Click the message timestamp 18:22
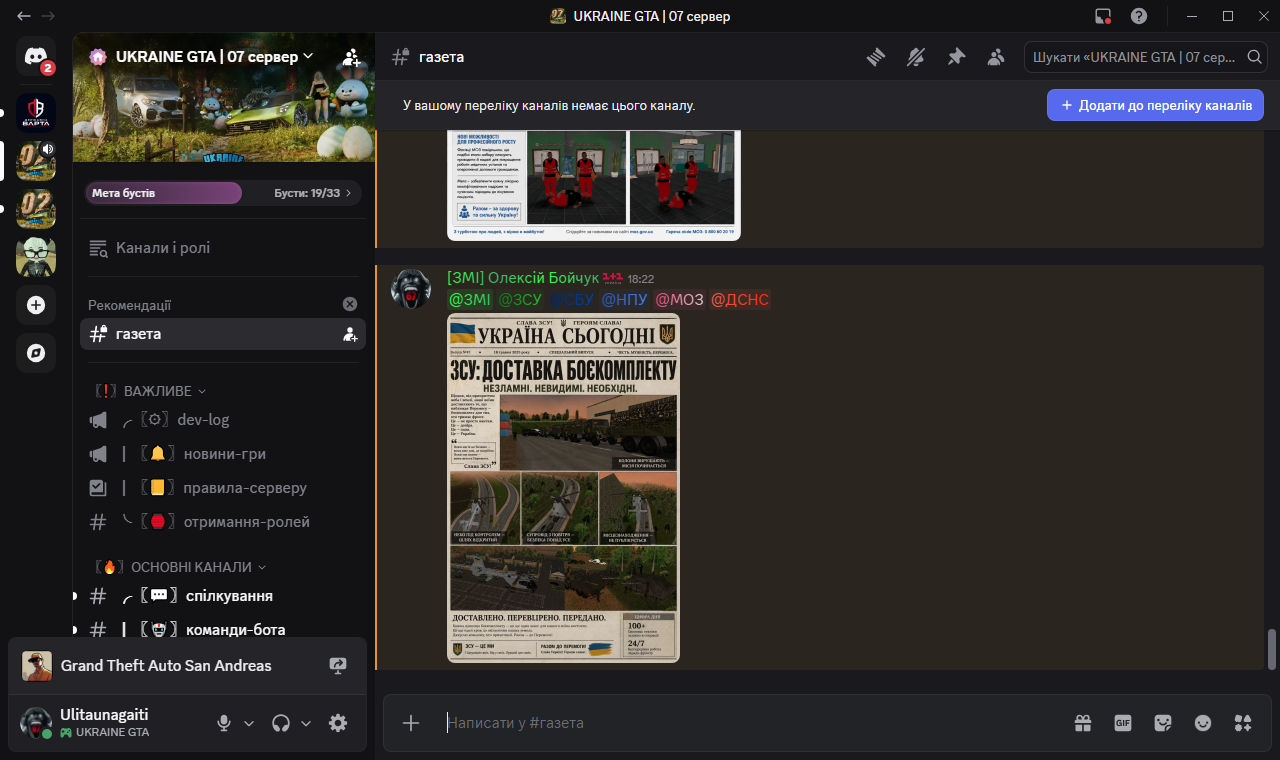1280x760 pixels. (x=641, y=279)
